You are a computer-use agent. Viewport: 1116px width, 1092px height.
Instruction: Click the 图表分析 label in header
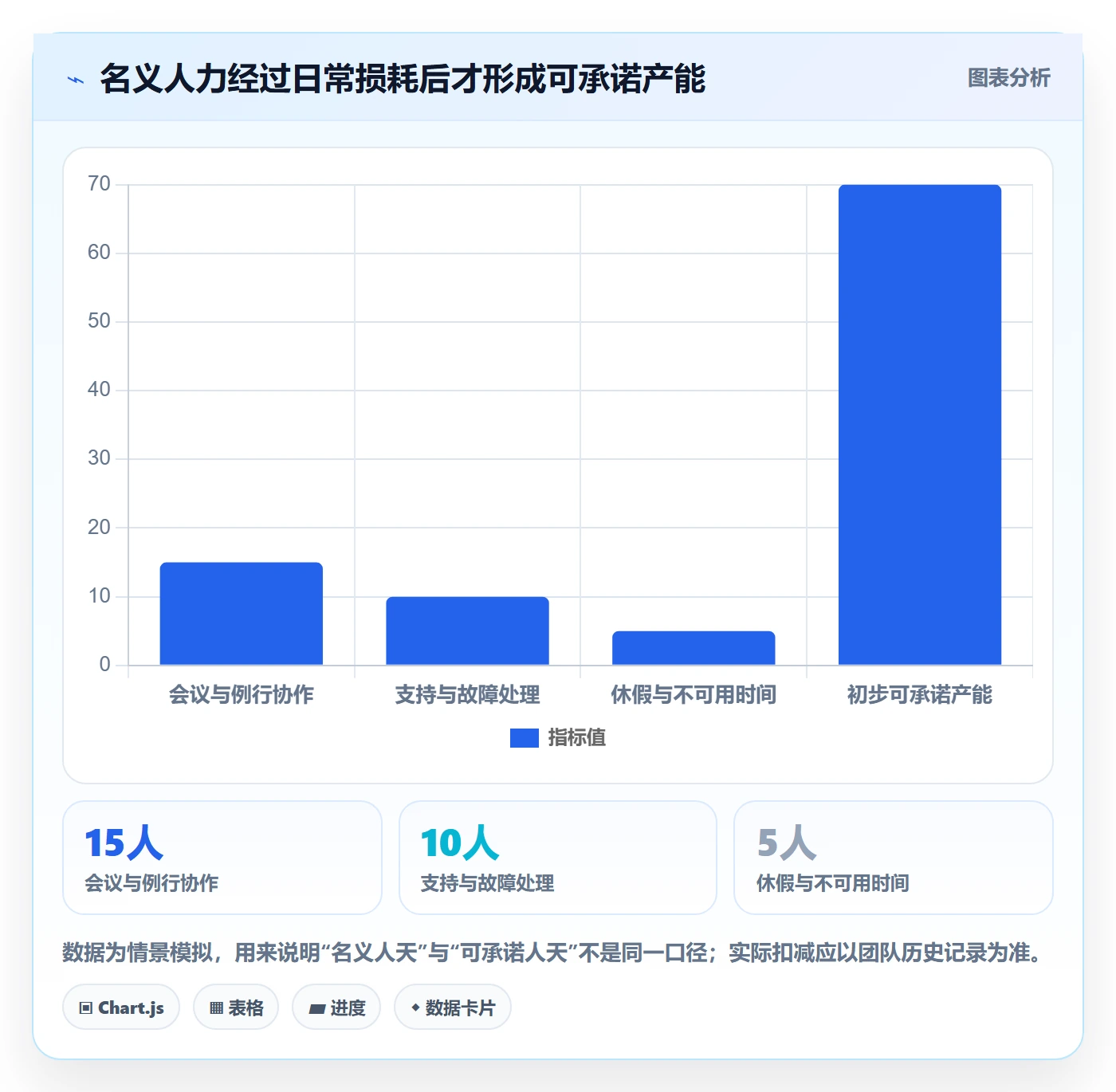coord(1008,78)
